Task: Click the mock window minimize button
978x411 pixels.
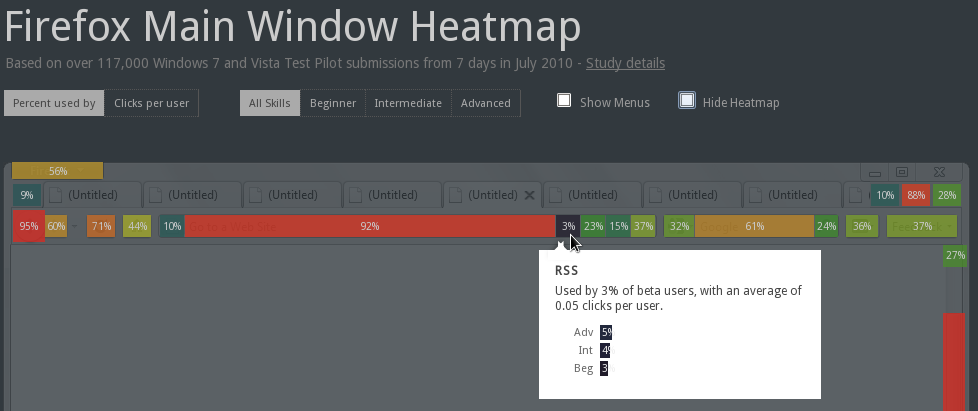Action: 875,173
